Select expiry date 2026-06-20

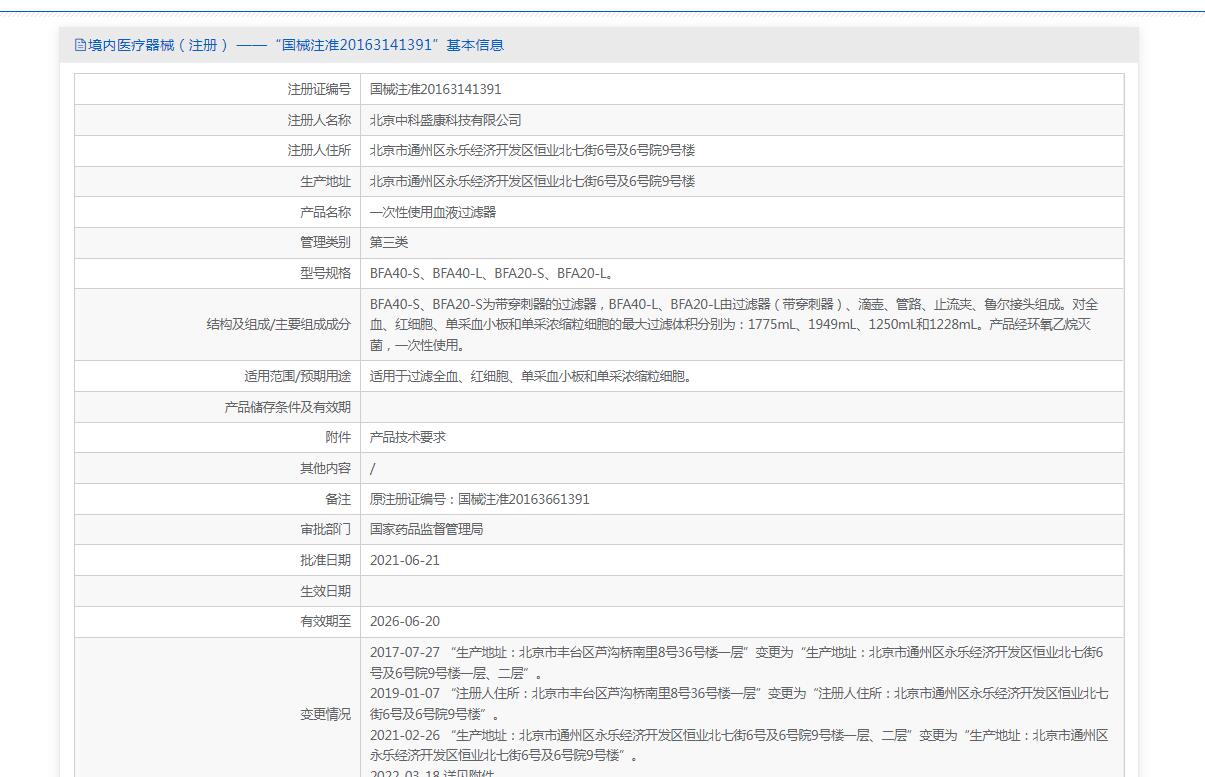tap(404, 621)
